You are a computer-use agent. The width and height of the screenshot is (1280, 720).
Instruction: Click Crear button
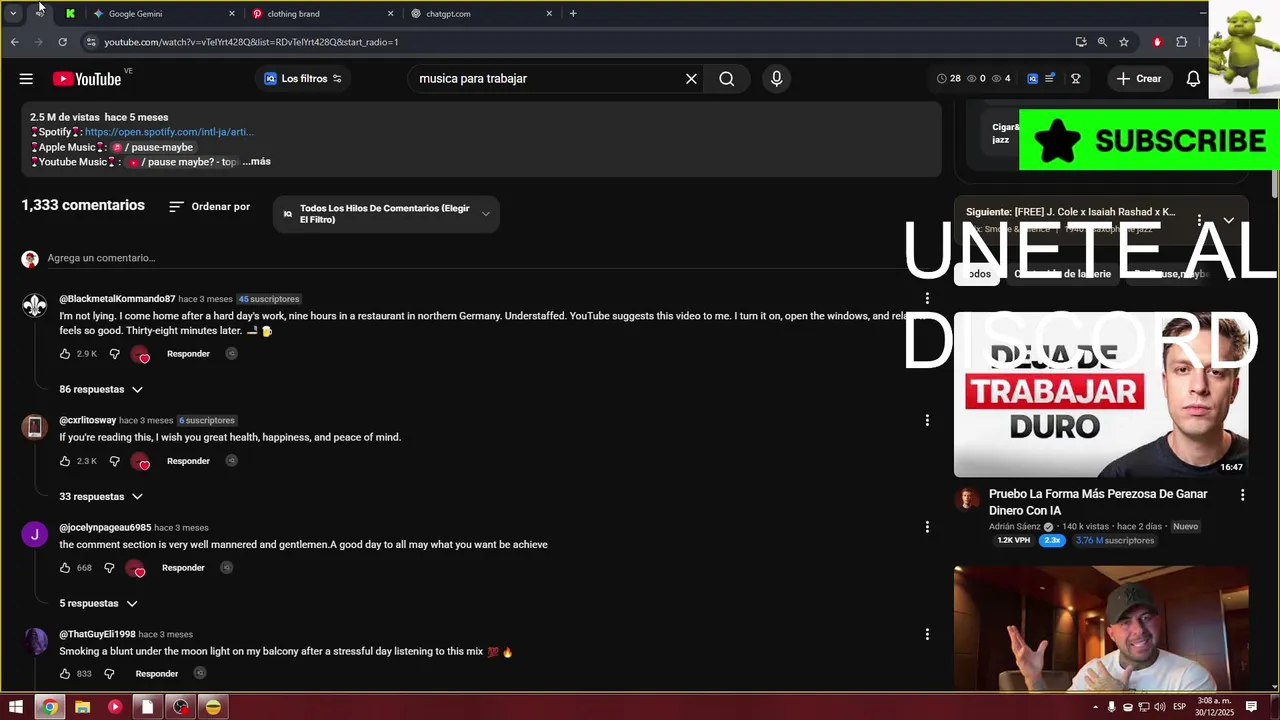pos(1139,79)
